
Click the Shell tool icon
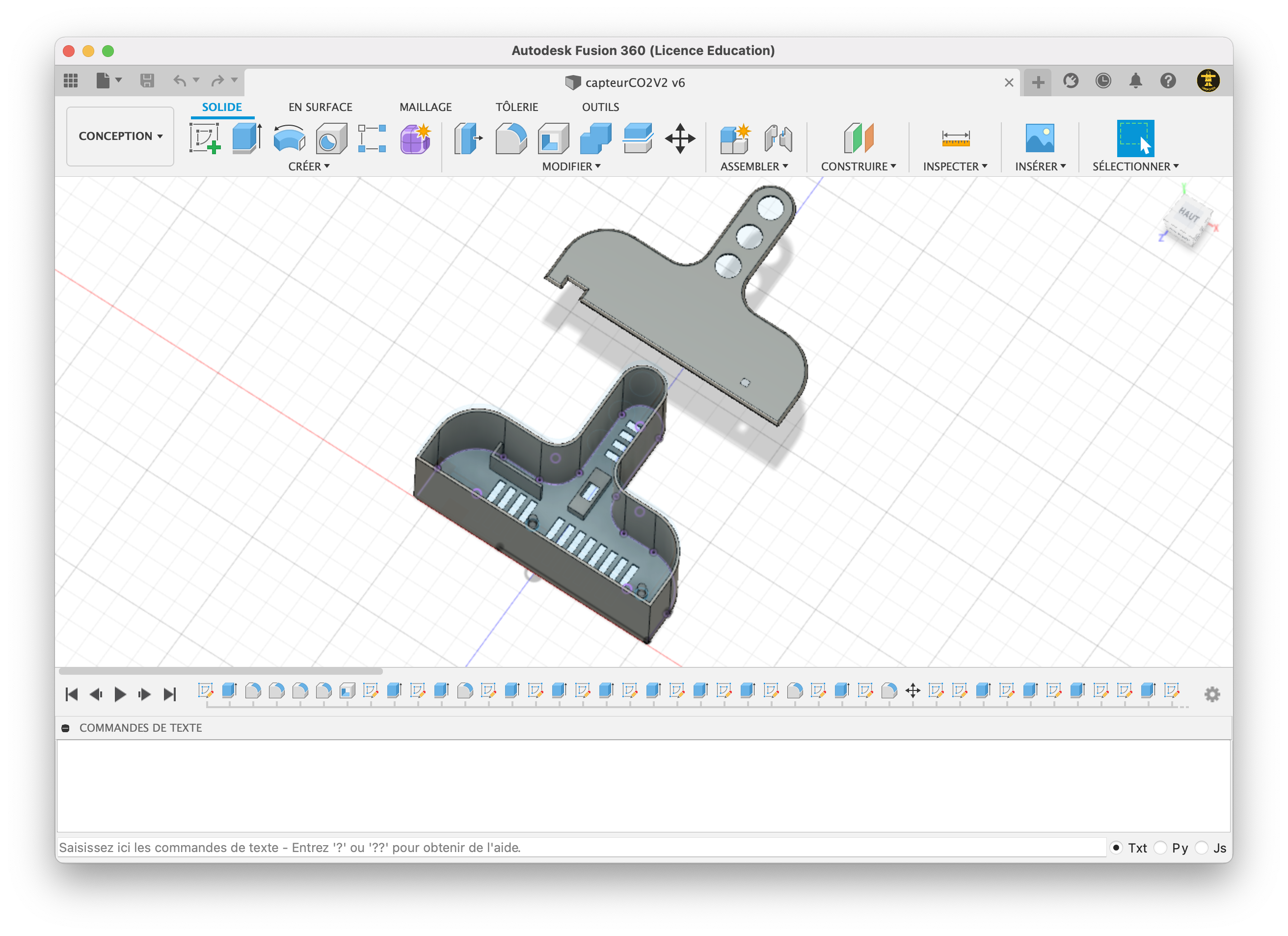pos(553,138)
